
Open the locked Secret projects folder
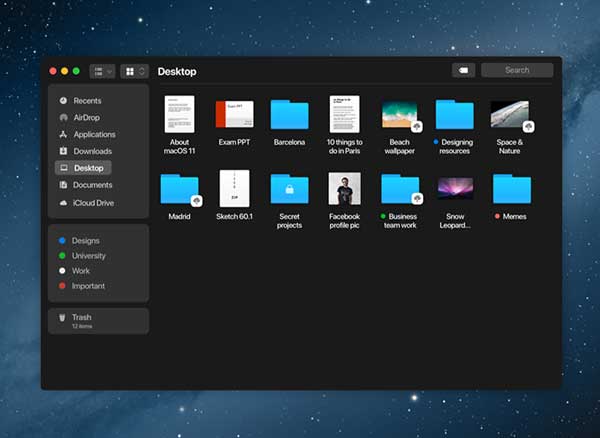(x=289, y=189)
